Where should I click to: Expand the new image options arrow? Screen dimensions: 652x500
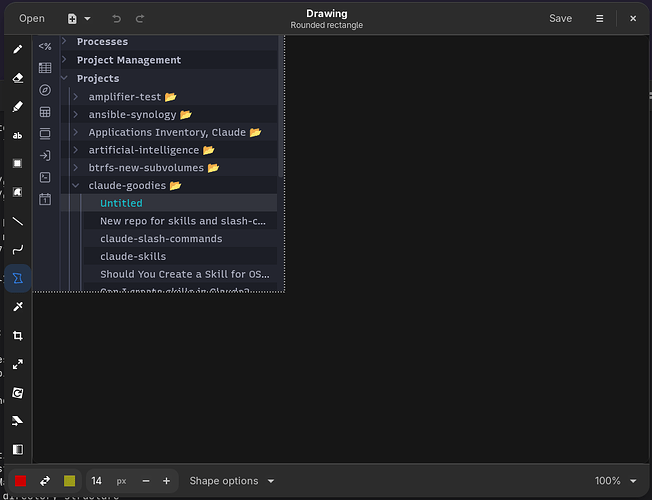[x=87, y=19]
